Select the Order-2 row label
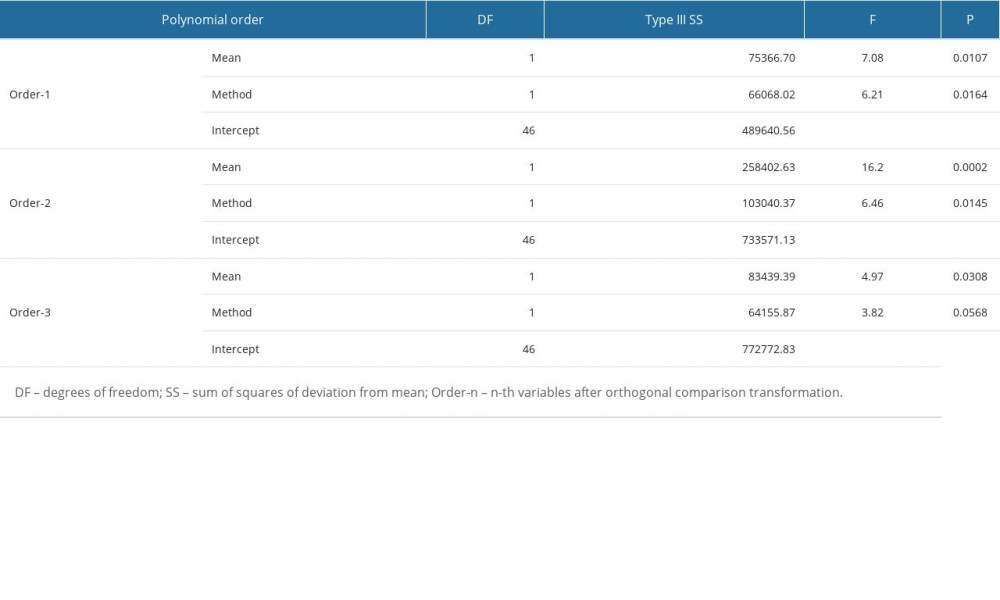 30,203
